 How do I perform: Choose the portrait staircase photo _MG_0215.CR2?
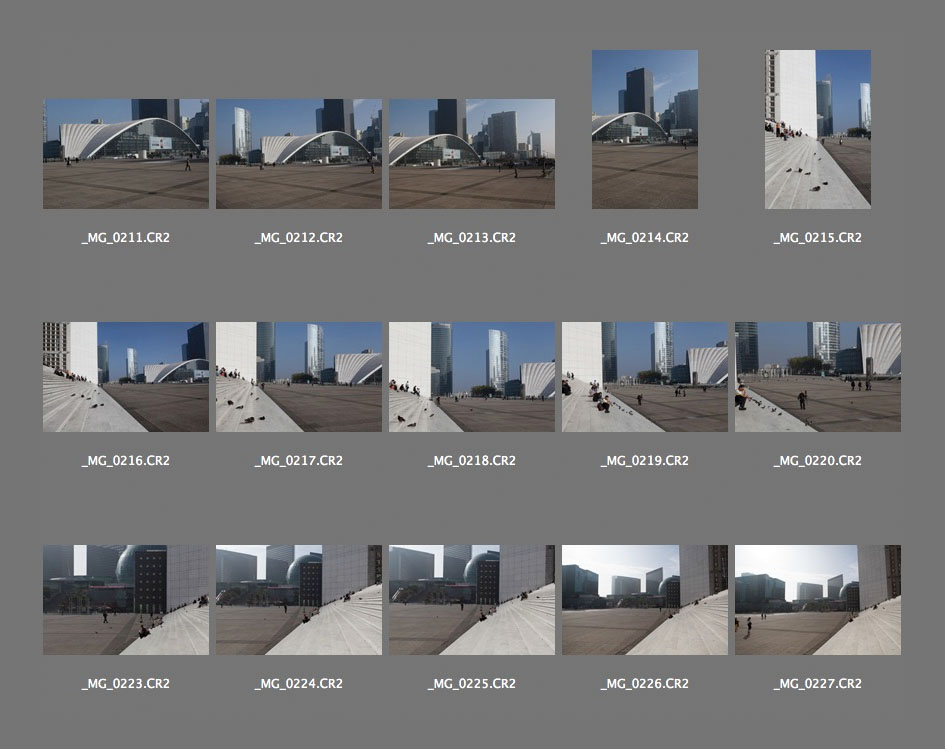click(818, 130)
